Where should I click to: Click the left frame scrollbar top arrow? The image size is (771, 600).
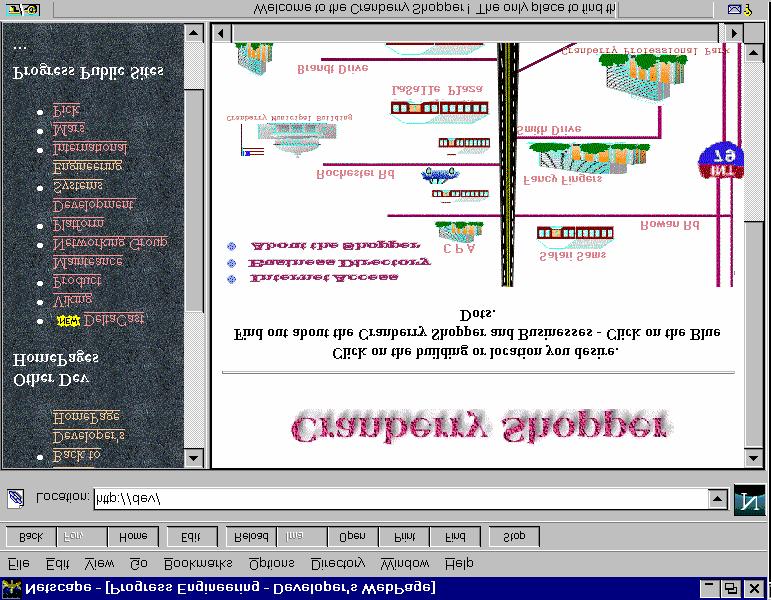click(x=194, y=33)
